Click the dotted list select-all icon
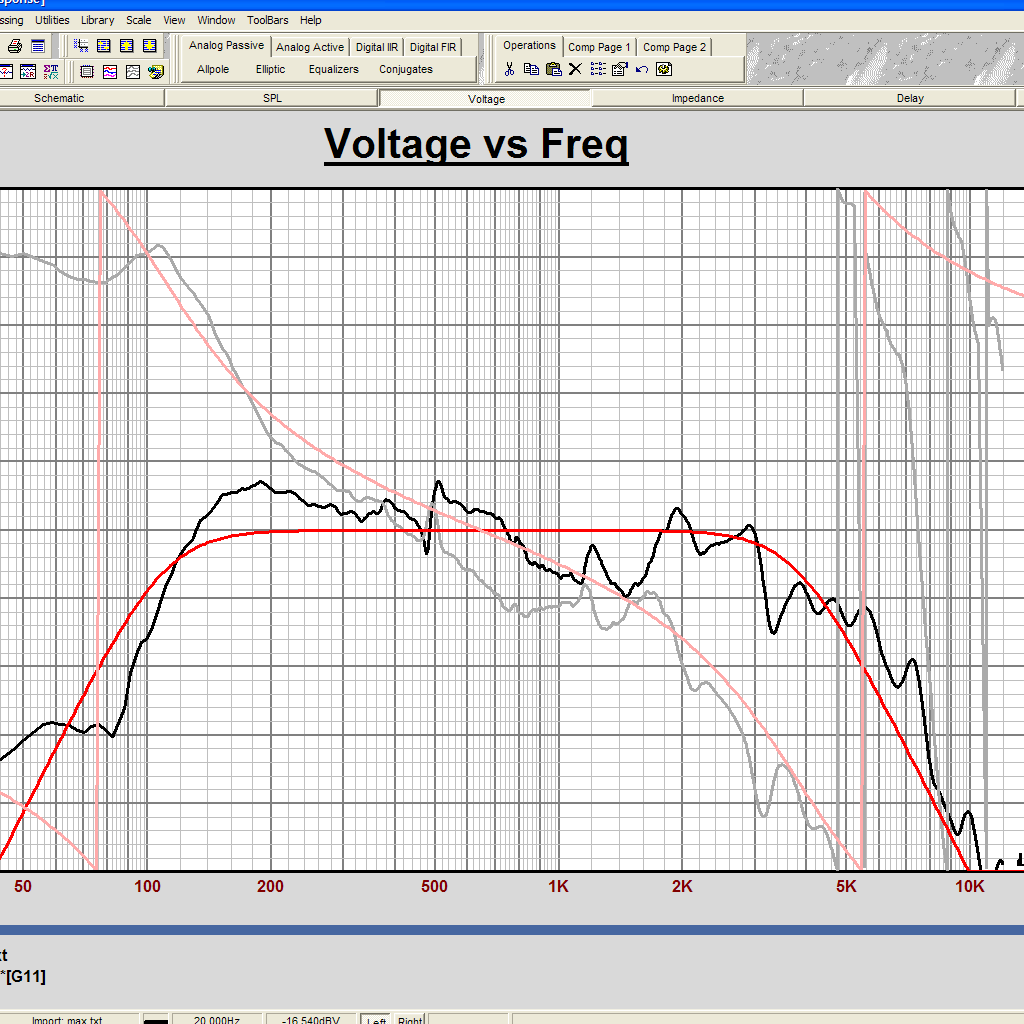Image resolution: width=1024 pixels, height=1024 pixels. 598,69
